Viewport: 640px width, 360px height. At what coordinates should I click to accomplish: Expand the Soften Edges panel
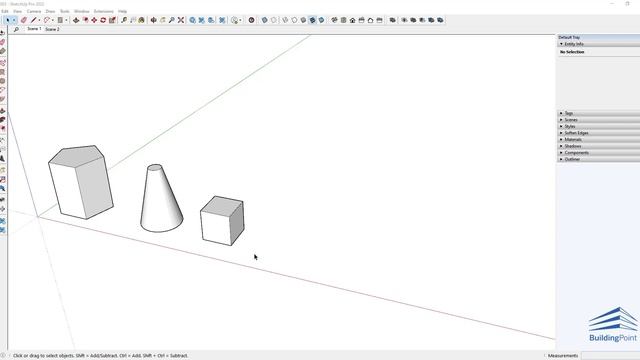[x=561, y=133]
